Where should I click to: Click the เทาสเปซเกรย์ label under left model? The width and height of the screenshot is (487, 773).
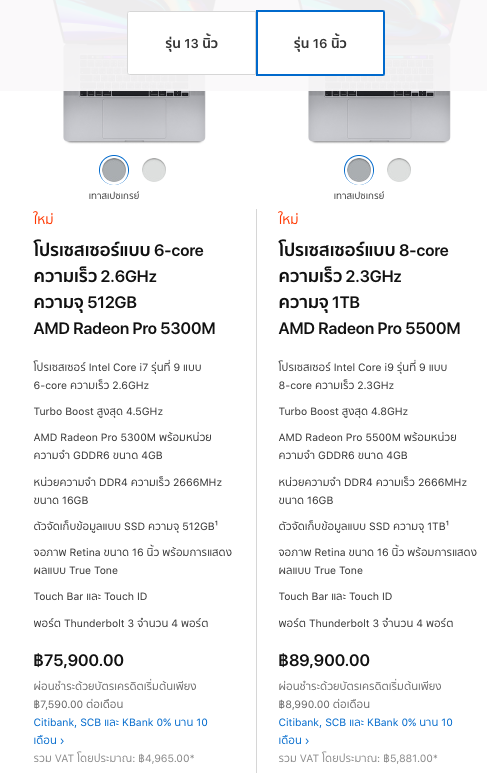[x=114, y=196]
